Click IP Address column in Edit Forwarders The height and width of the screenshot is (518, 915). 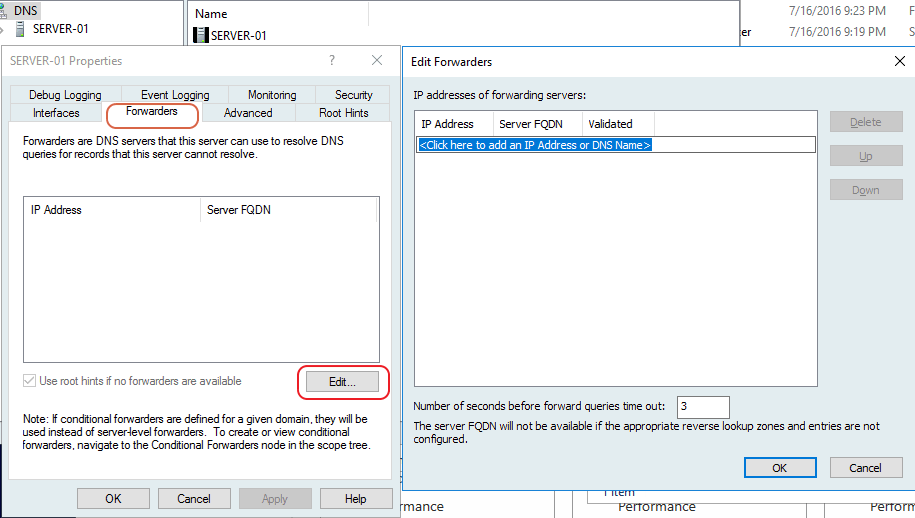(x=454, y=124)
